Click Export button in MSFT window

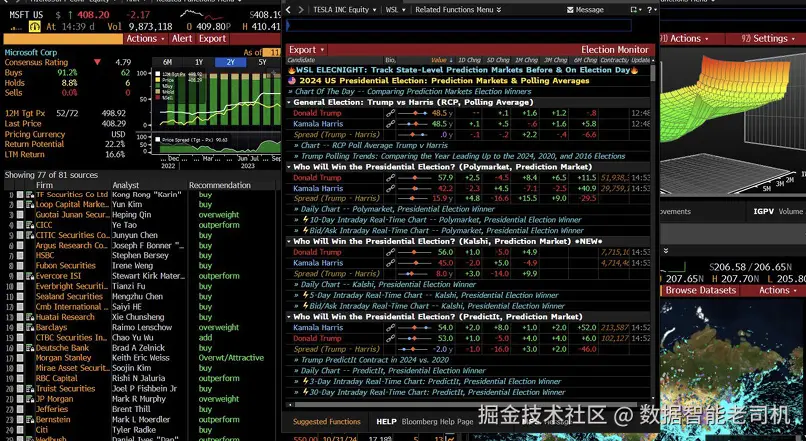point(212,39)
